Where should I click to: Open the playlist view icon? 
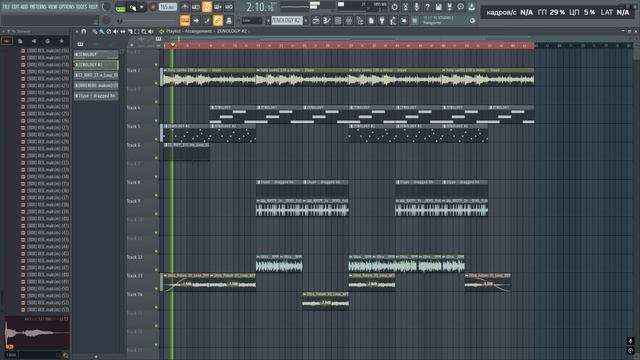pyautogui.click(x=316, y=20)
